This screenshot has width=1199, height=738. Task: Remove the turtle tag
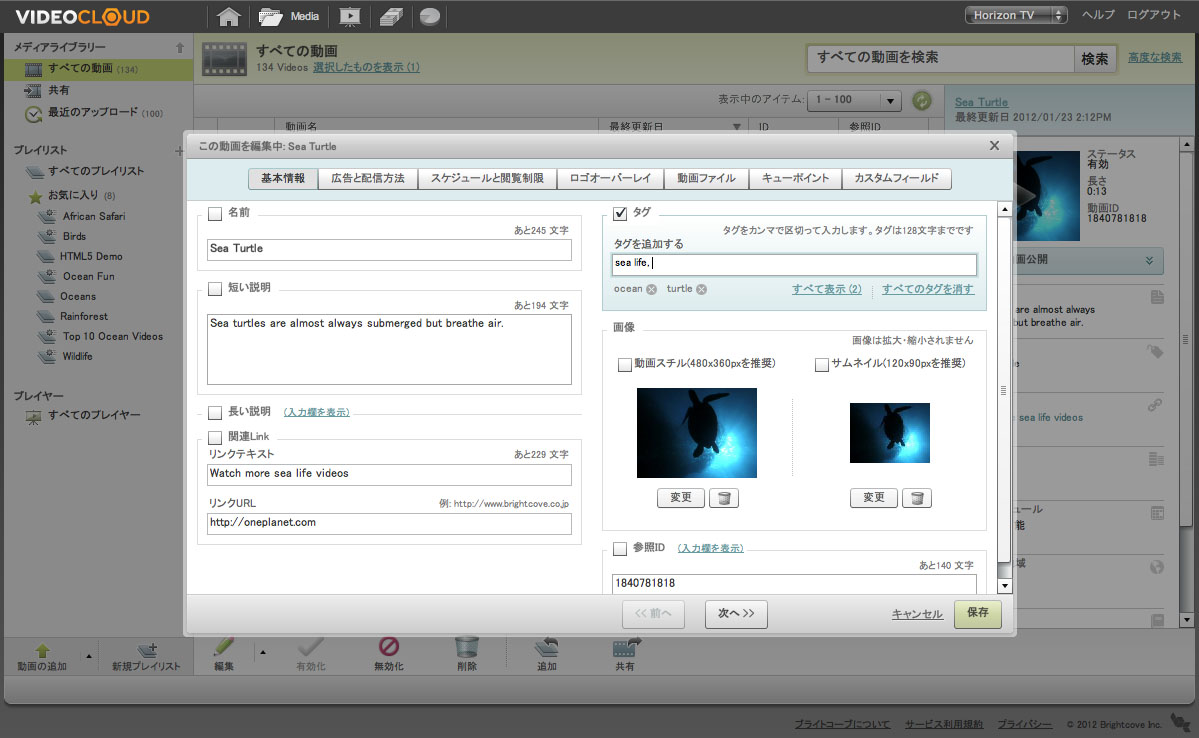701,289
